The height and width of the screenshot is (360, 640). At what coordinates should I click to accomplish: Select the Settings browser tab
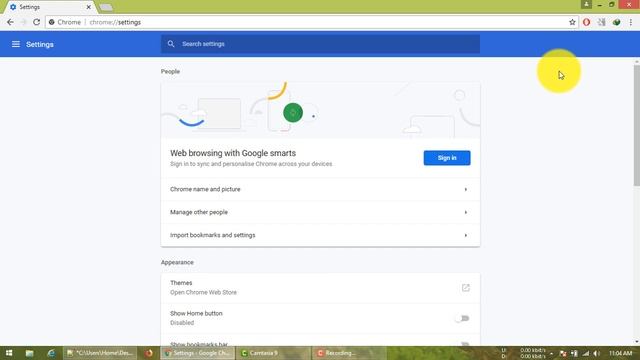point(49,7)
